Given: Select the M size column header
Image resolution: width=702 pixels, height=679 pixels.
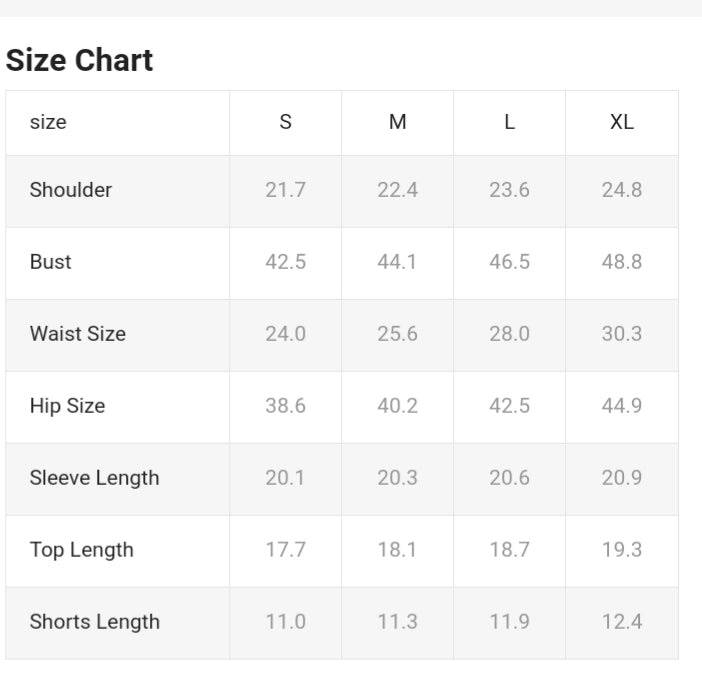Looking at the screenshot, I should tap(398, 122).
